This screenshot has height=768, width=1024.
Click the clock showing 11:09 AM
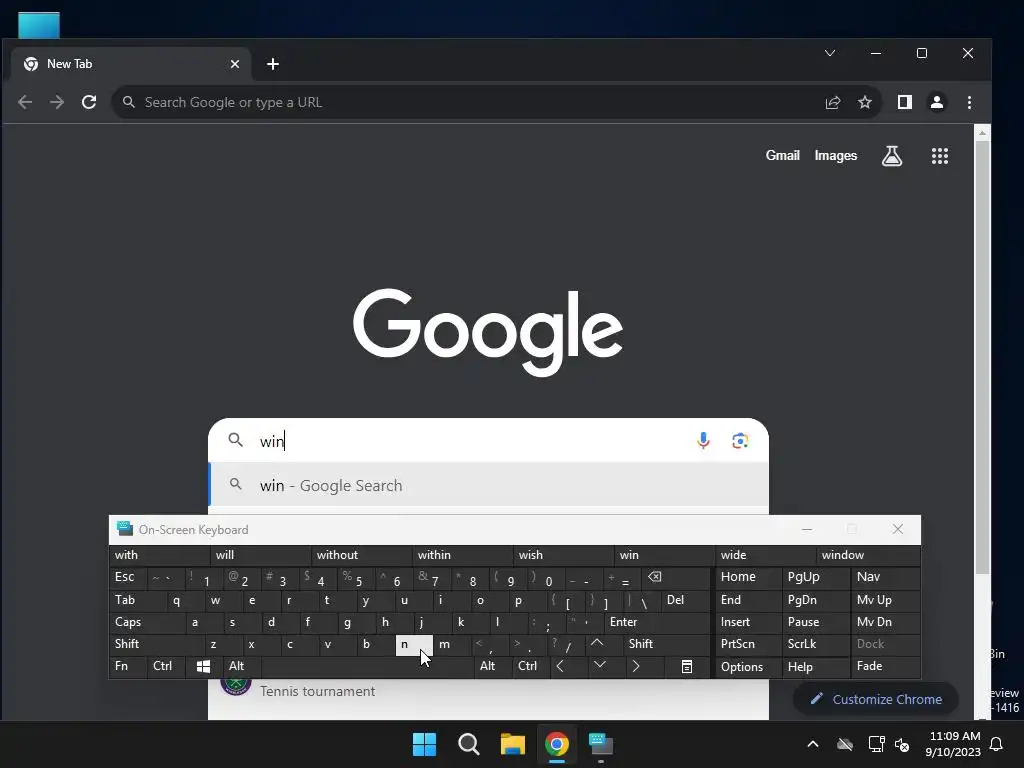953,744
